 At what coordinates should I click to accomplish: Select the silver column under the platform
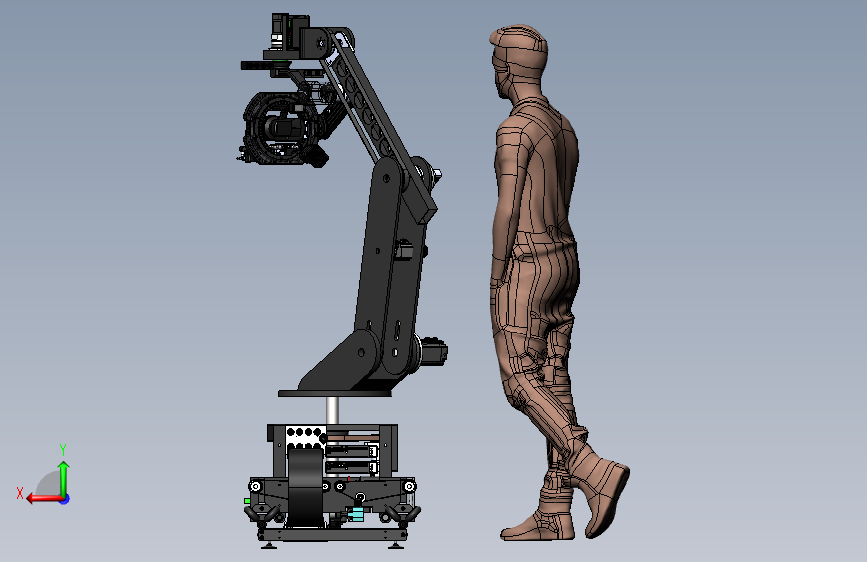point(332,410)
